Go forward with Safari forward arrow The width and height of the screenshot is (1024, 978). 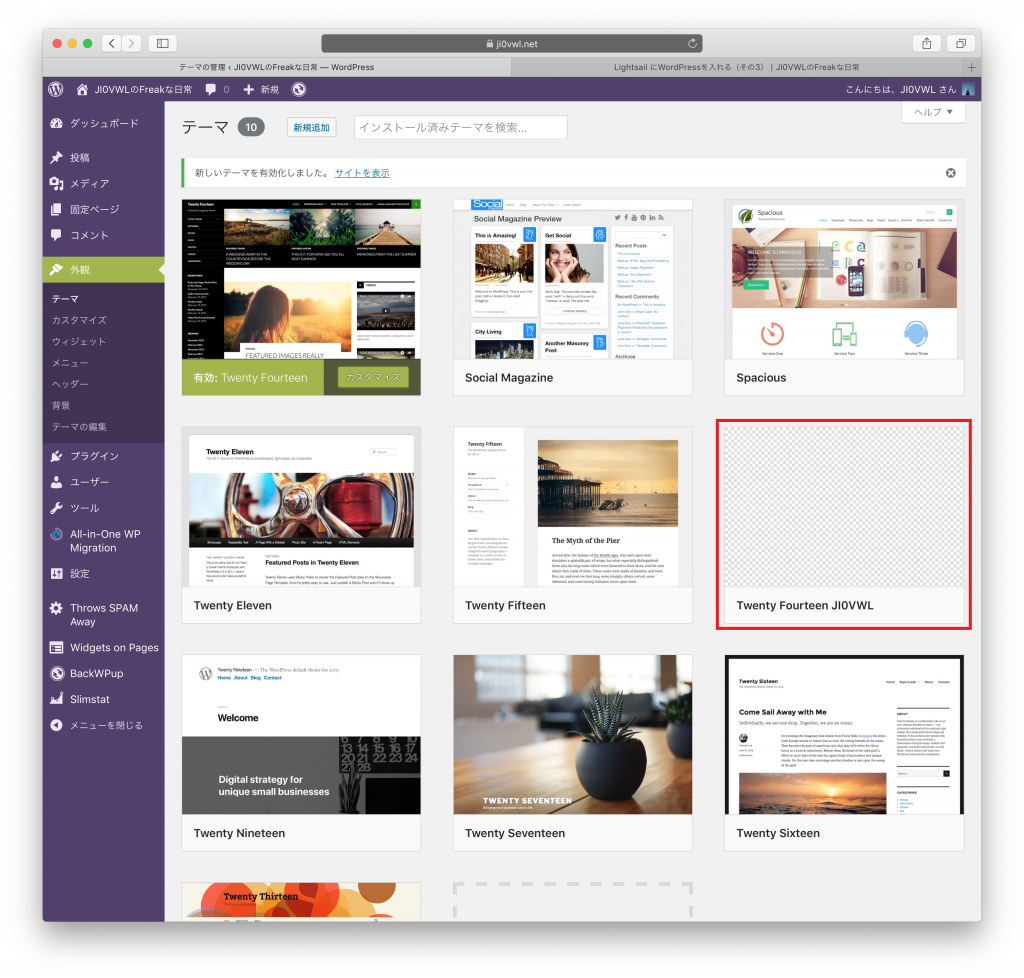tap(131, 44)
